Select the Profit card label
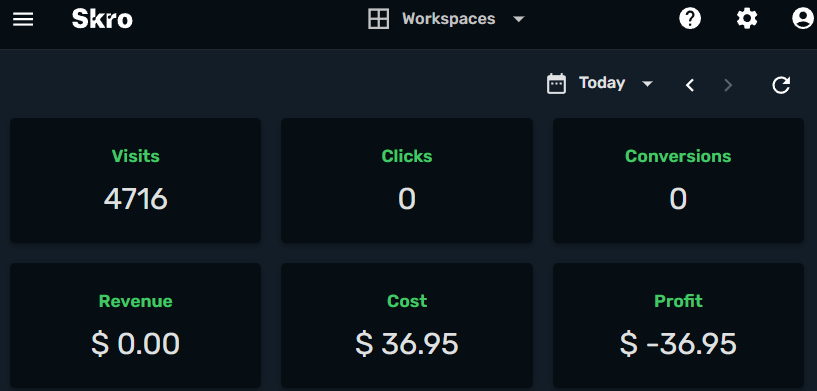This screenshot has width=817, height=391. [x=678, y=301]
